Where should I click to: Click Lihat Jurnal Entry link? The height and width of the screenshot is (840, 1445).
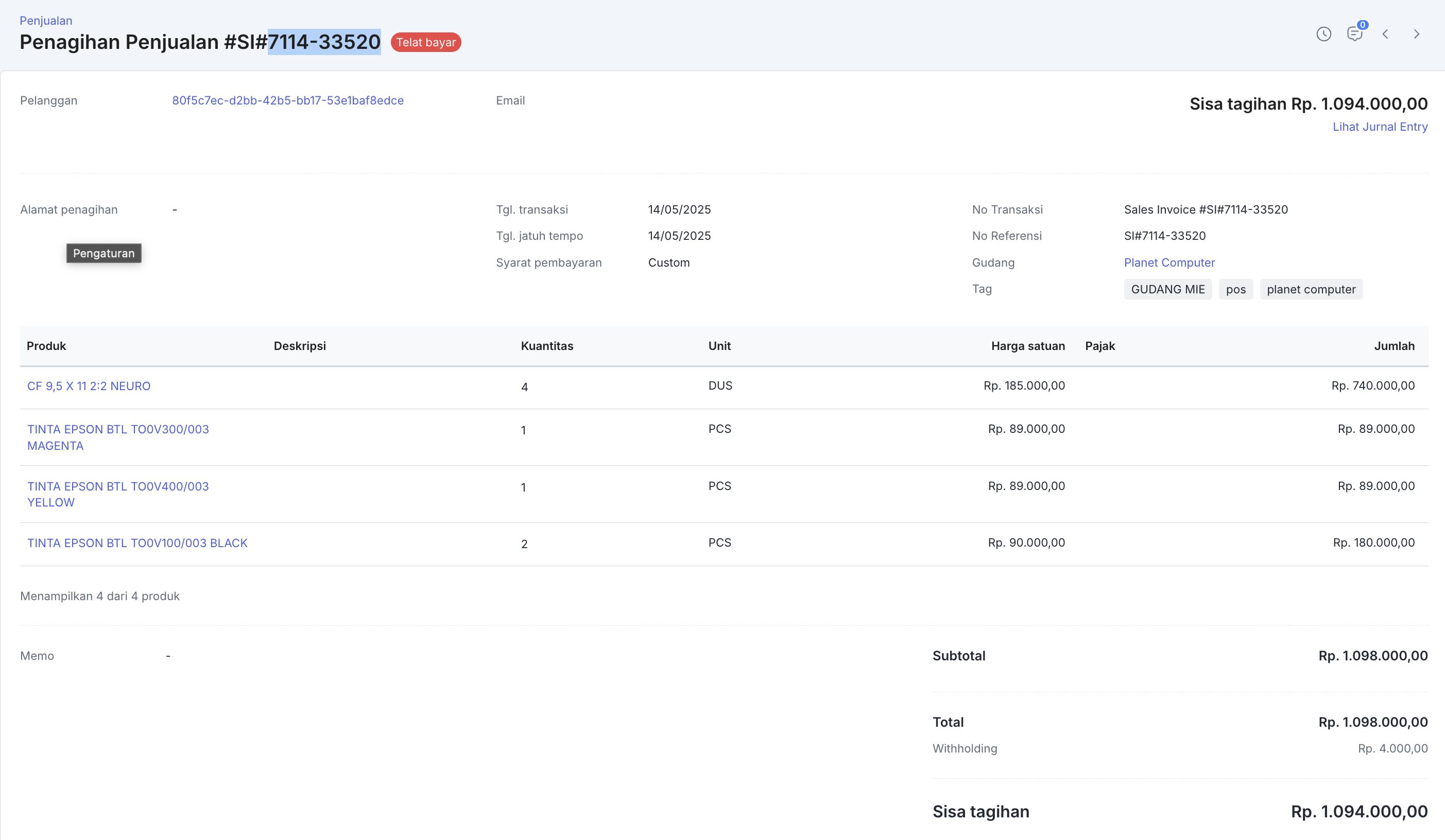pos(1380,127)
